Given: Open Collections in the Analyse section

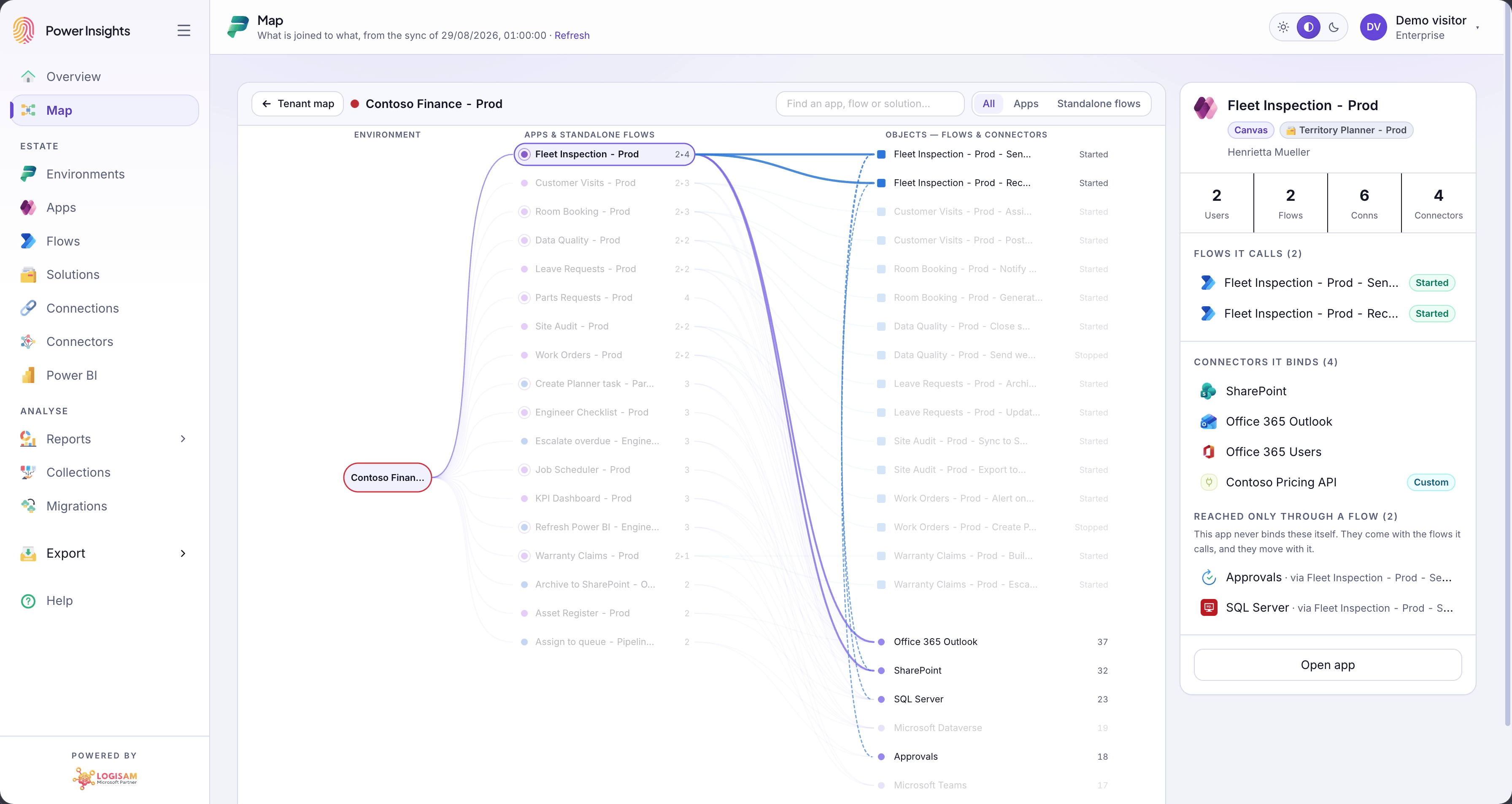Looking at the screenshot, I should pos(105,472).
